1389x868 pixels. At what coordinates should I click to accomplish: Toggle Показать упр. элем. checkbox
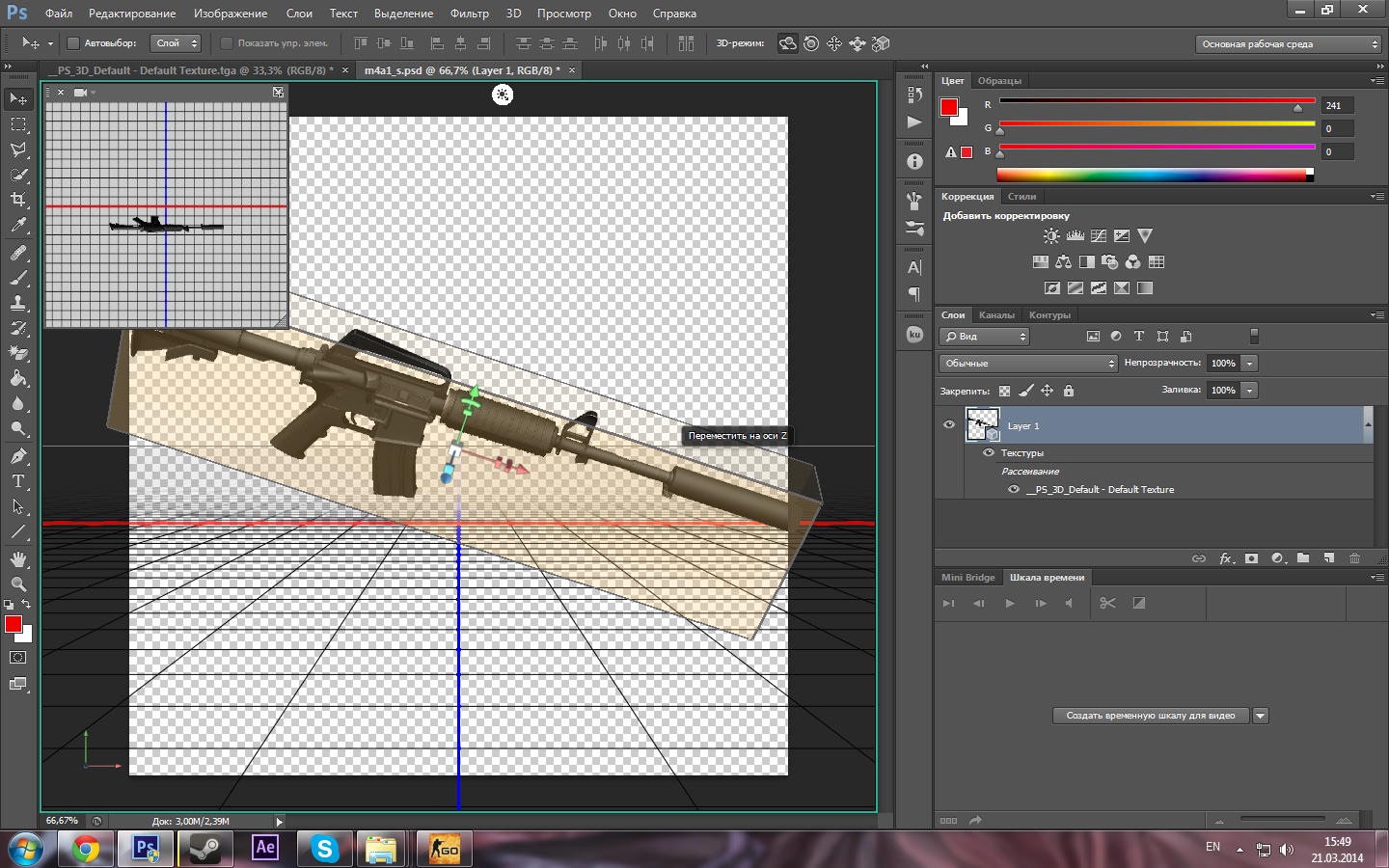[x=227, y=43]
